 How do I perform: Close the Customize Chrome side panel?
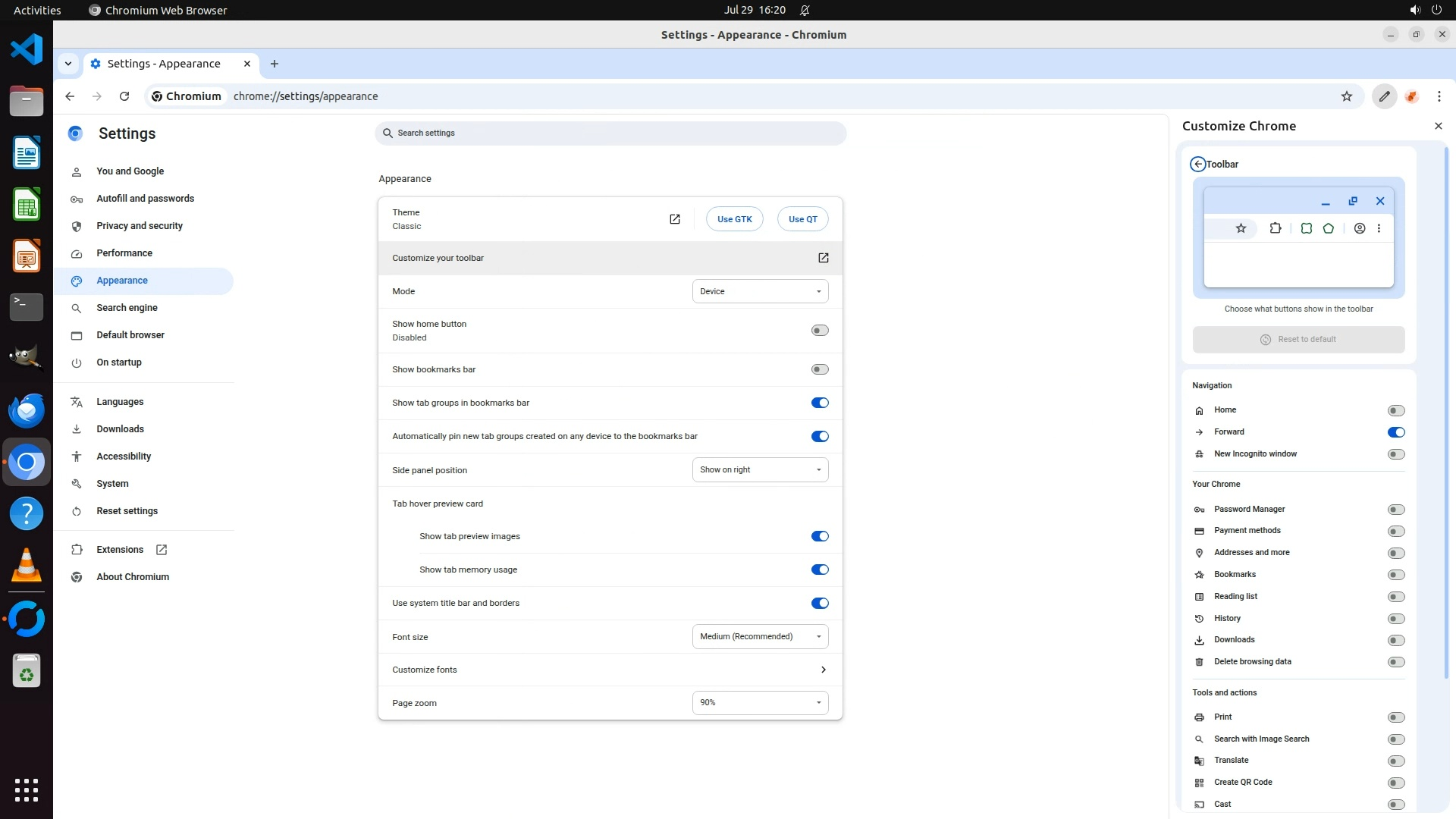tap(1438, 126)
